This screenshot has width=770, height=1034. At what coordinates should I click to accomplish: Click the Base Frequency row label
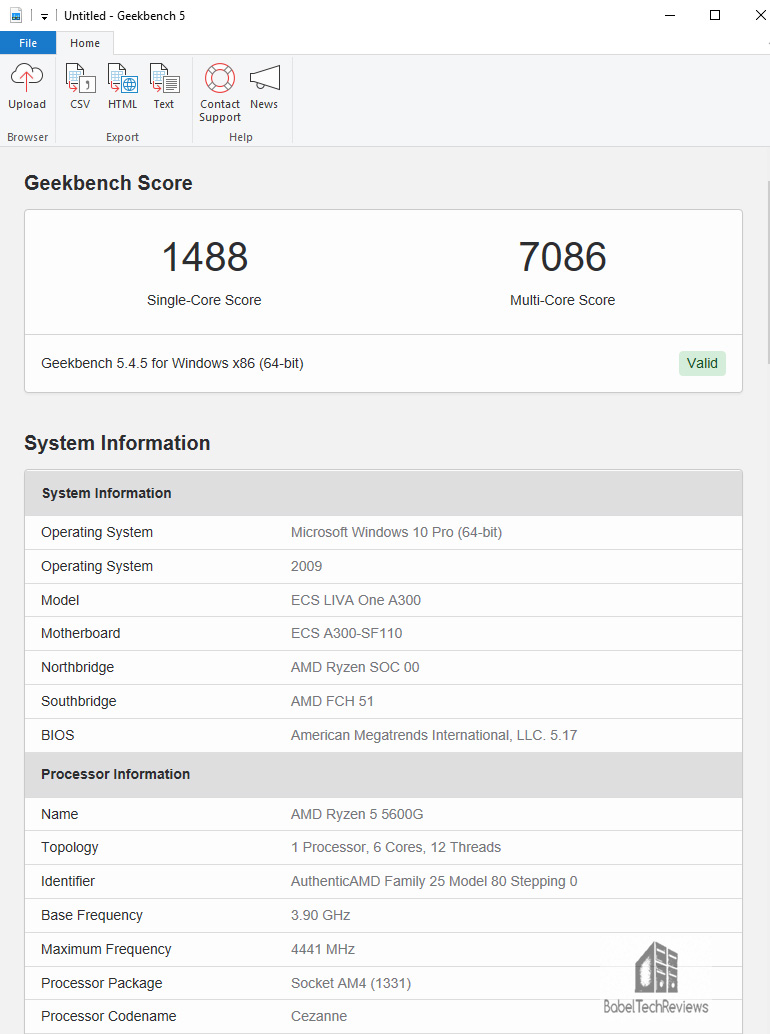pos(92,915)
